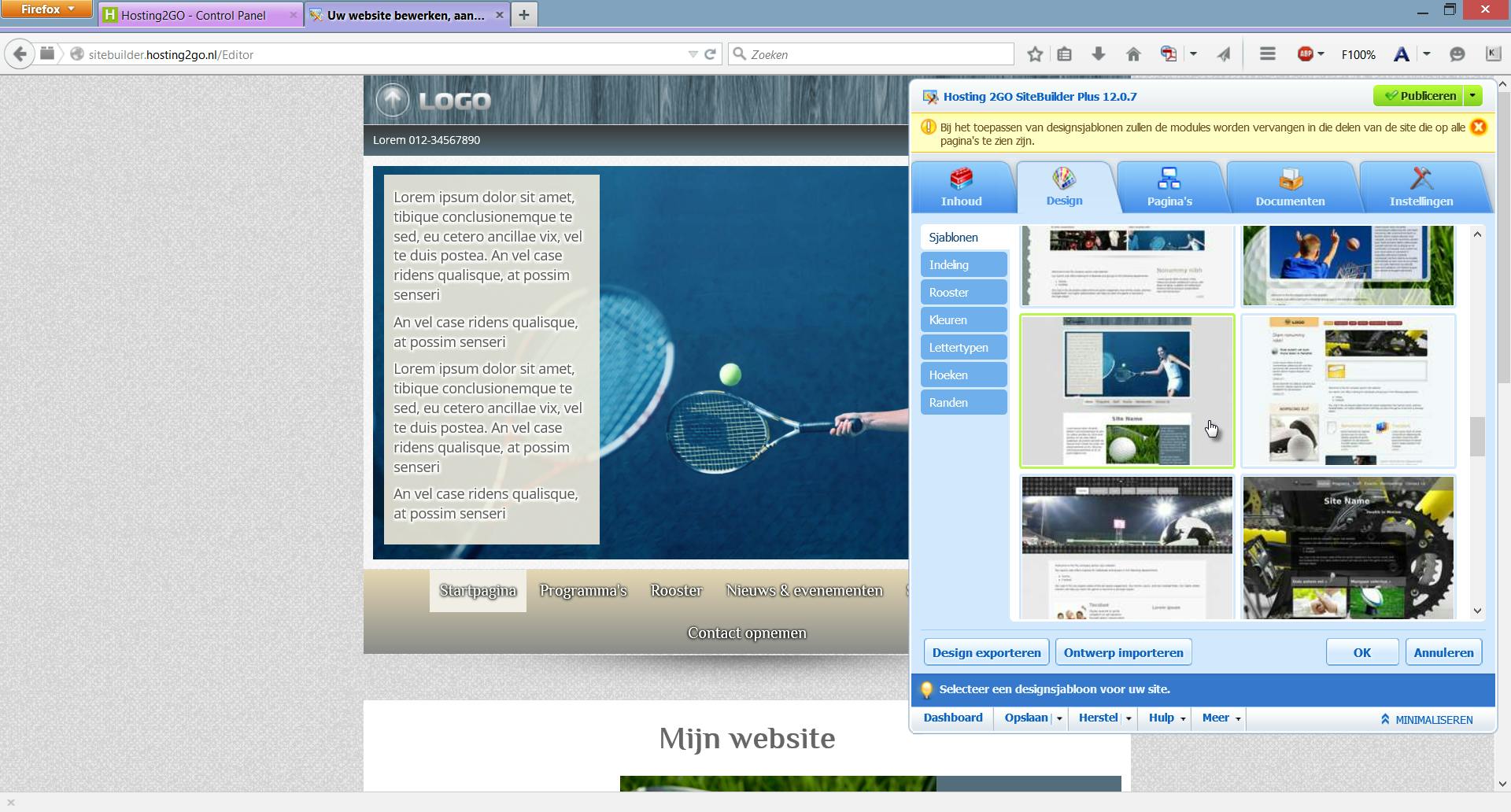1511x812 pixels.
Task: Switch to the Inhoud tab
Action: pyautogui.click(x=962, y=186)
